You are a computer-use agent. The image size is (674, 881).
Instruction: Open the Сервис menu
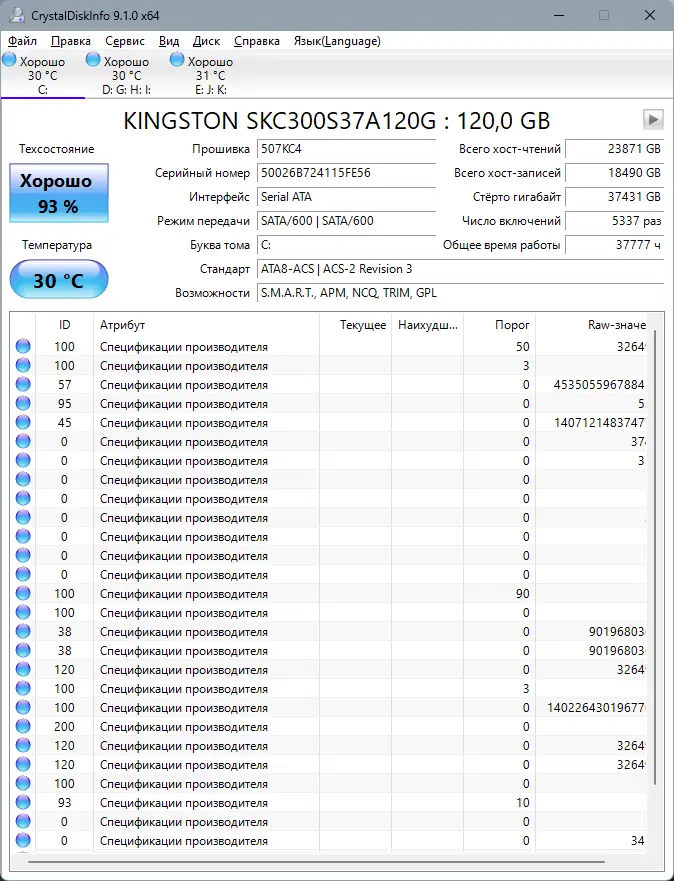tap(125, 41)
